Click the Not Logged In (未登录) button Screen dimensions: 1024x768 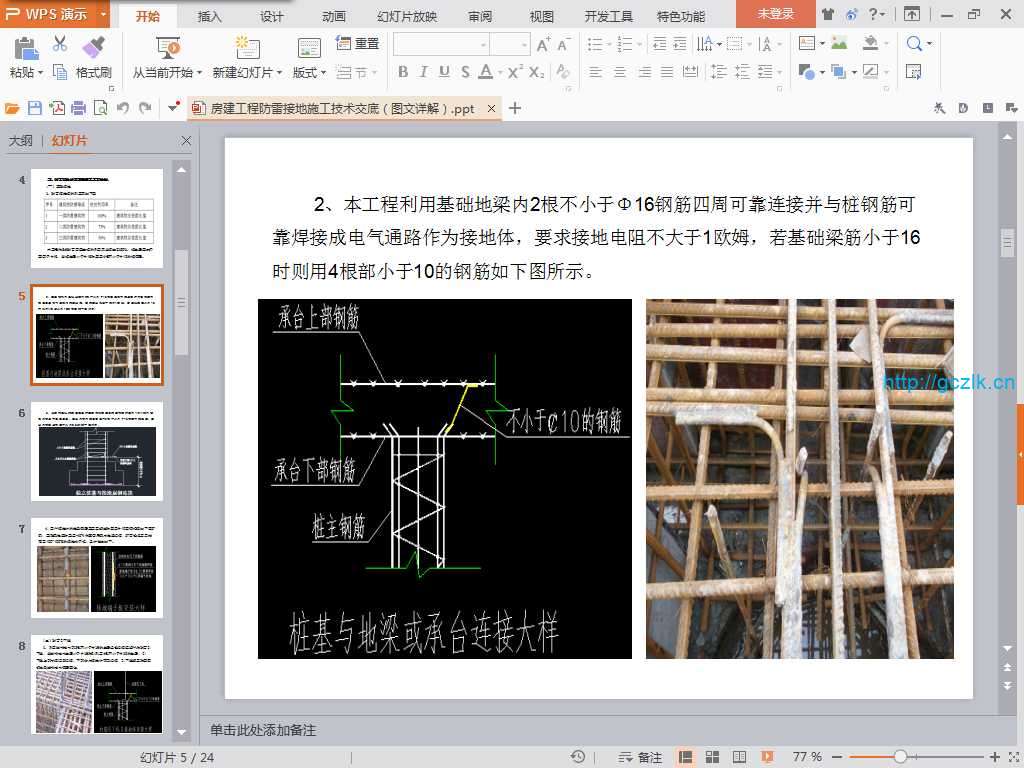tap(775, 14)
